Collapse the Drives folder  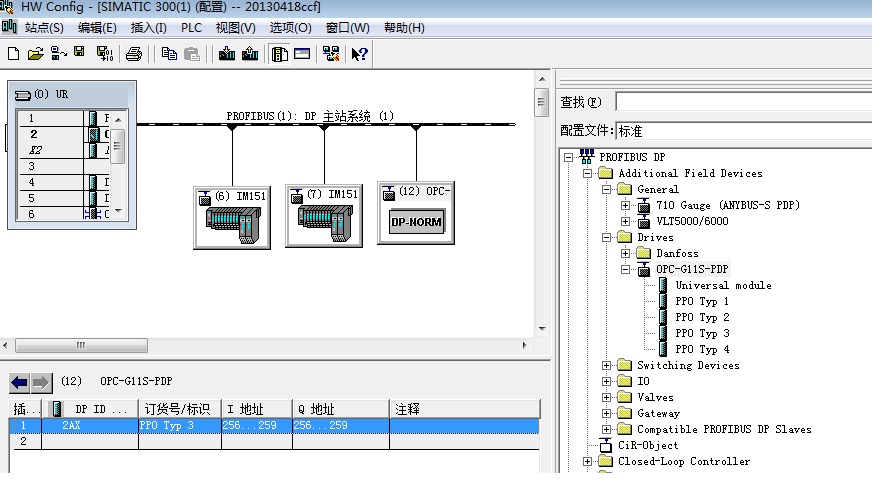[607, 237]
